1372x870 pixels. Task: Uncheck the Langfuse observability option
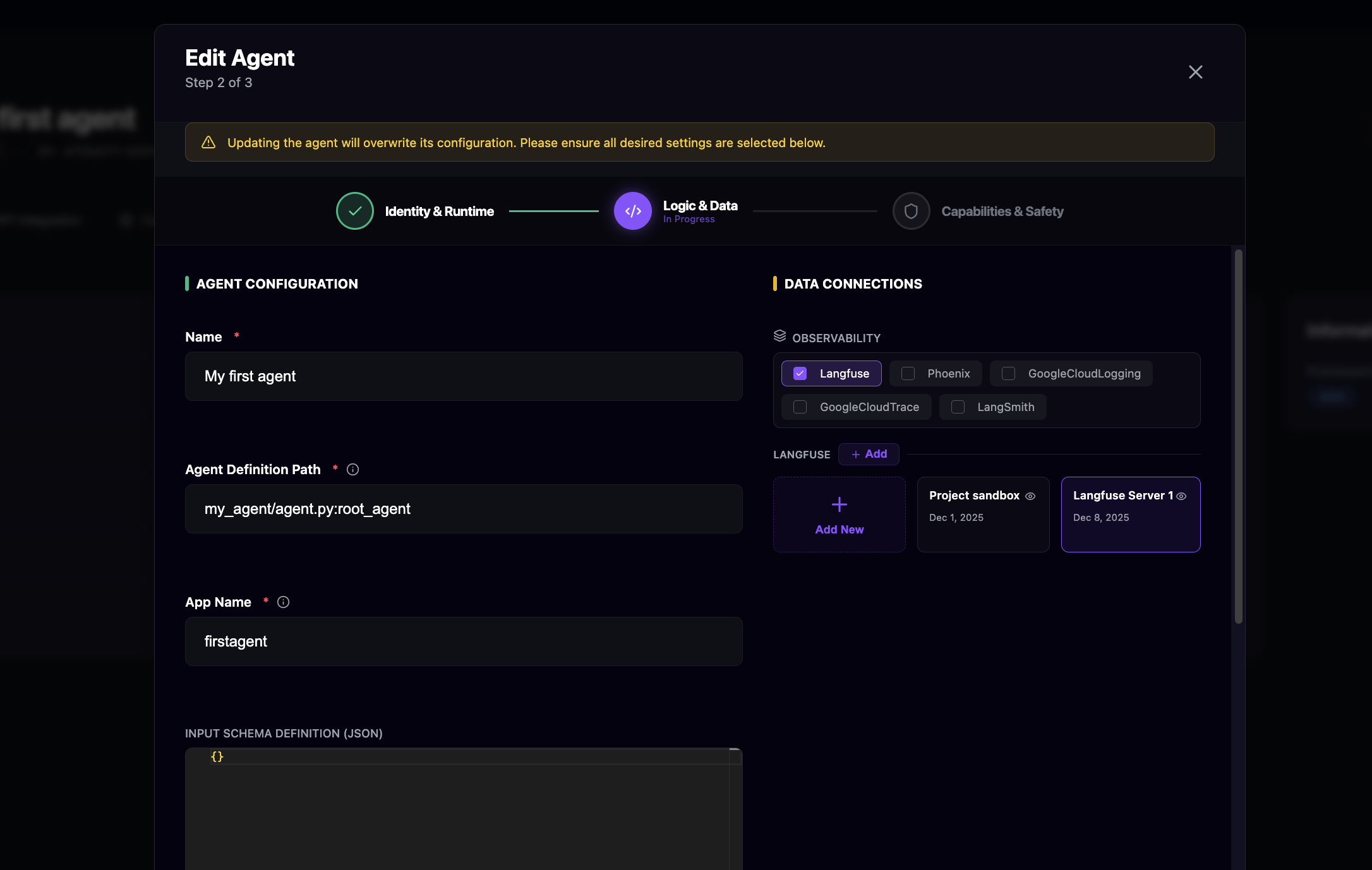[800, 373]
